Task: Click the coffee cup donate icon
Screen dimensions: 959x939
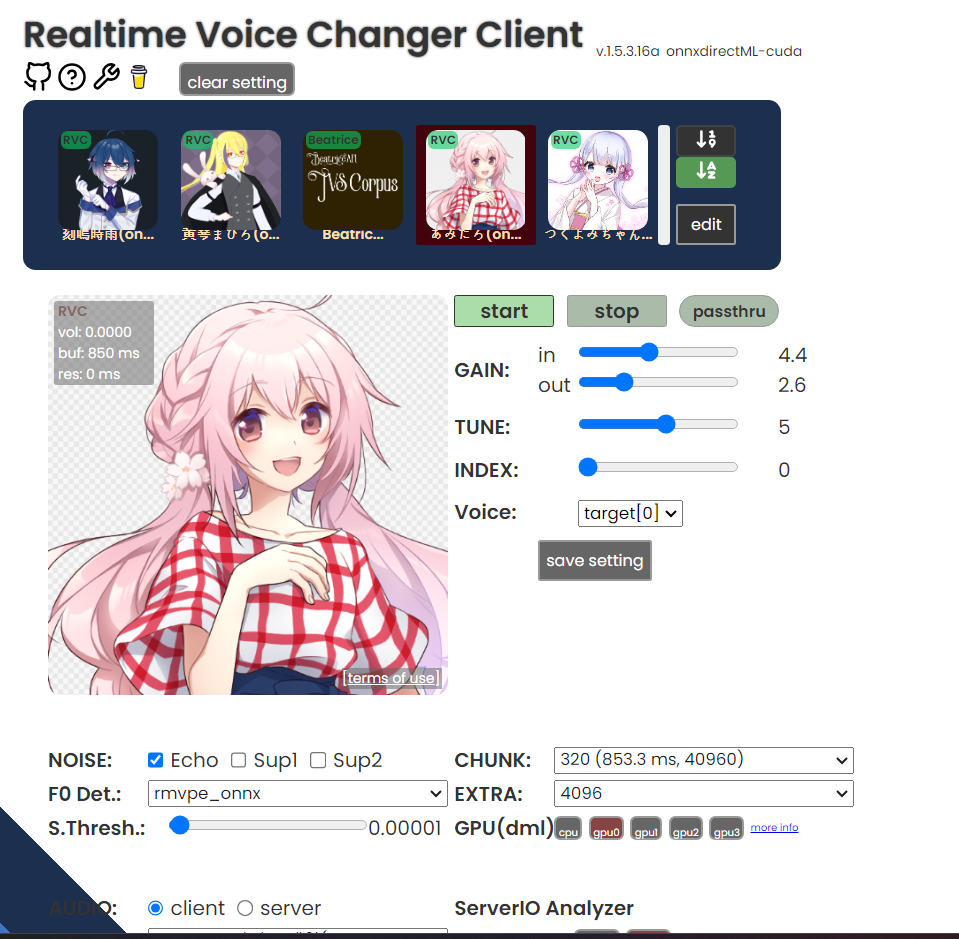Action: 139,77
